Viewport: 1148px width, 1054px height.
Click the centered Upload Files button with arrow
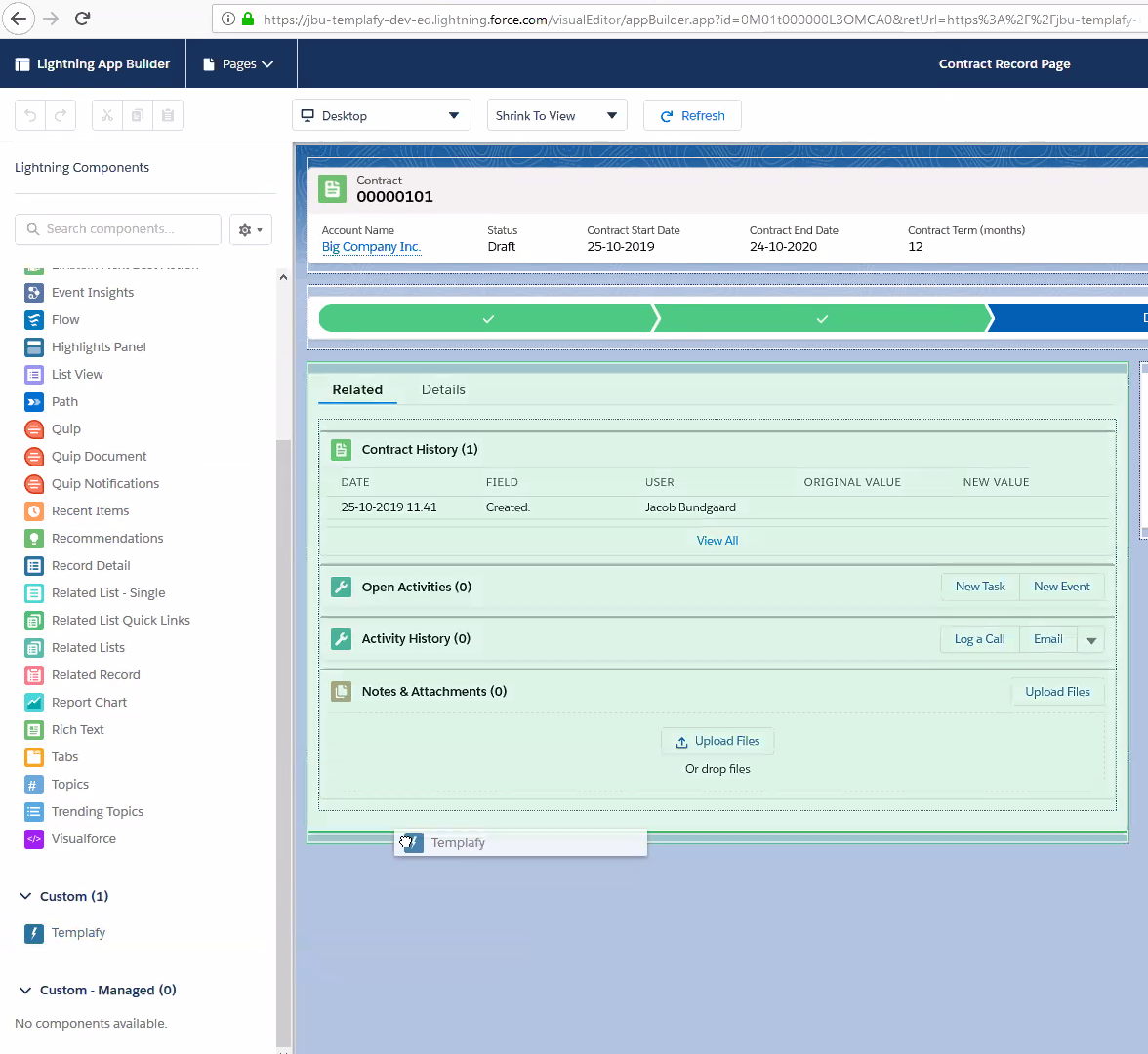pyautogui.click(x=717, y=742)
